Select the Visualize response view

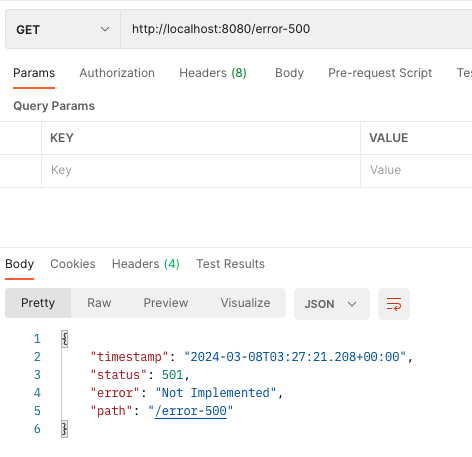pyautogui.click(x=245, y=303)
